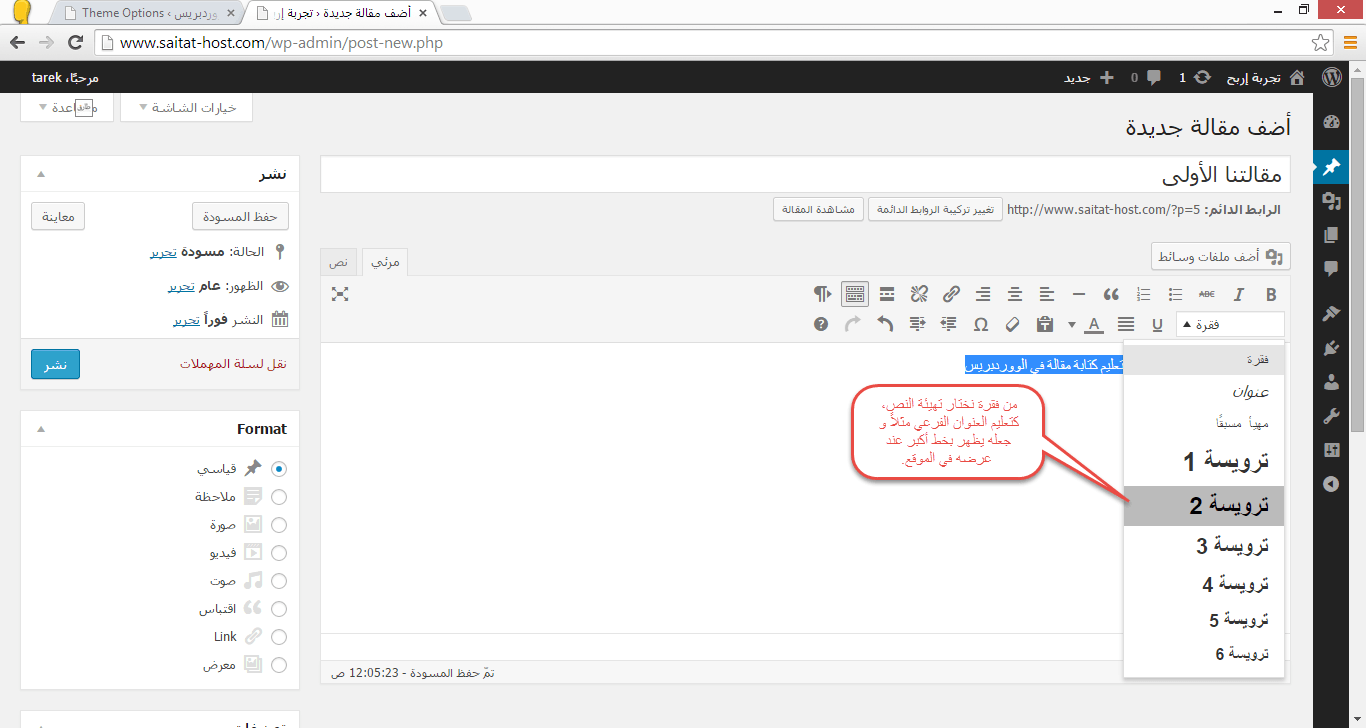The height and width of the screenshot is (728, 1366).
Task: Open the فقرة paragraph format dropdown
Action: click(x=1229, y=324)
